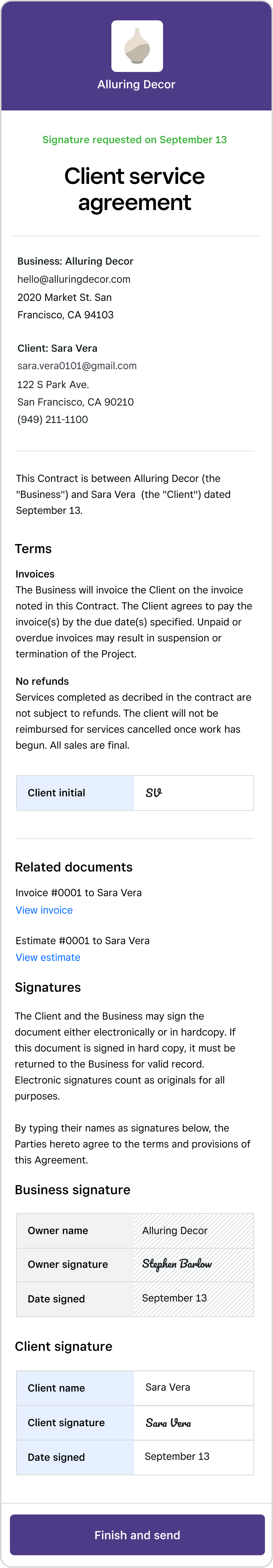Select the client Date signed field
The width and height of the screenshot is (273, 1568).
pos(194,1456)
